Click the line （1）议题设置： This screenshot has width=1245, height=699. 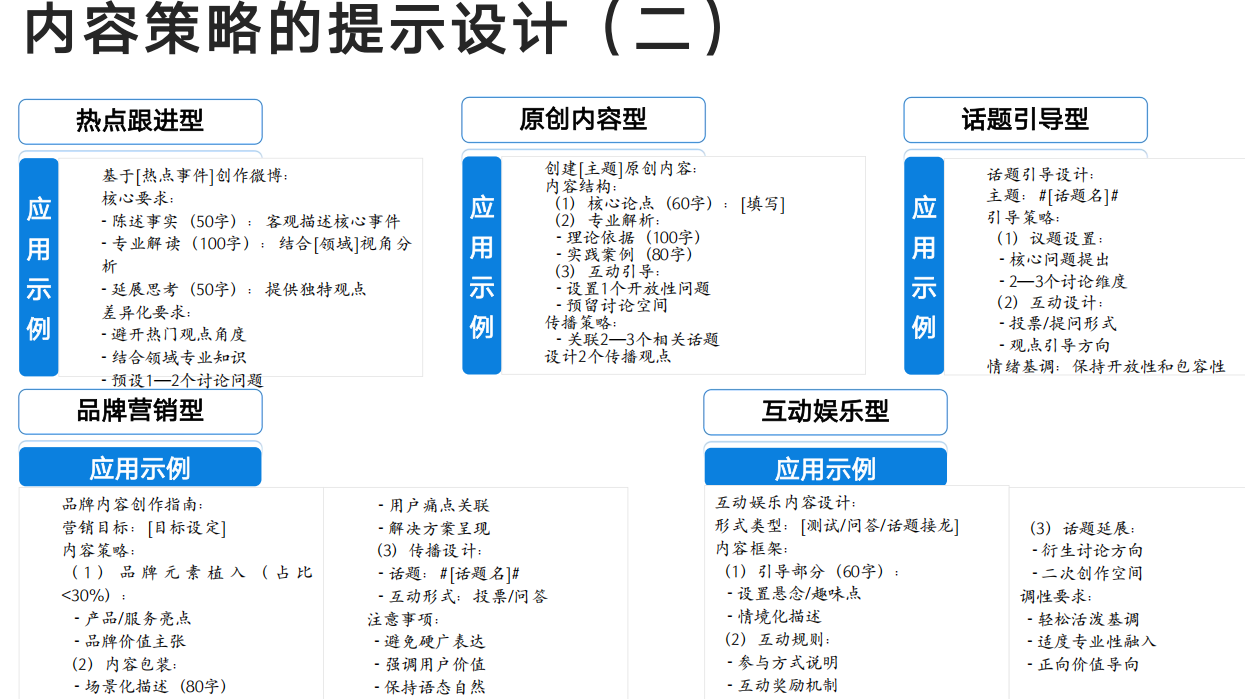coord(1050,239)
